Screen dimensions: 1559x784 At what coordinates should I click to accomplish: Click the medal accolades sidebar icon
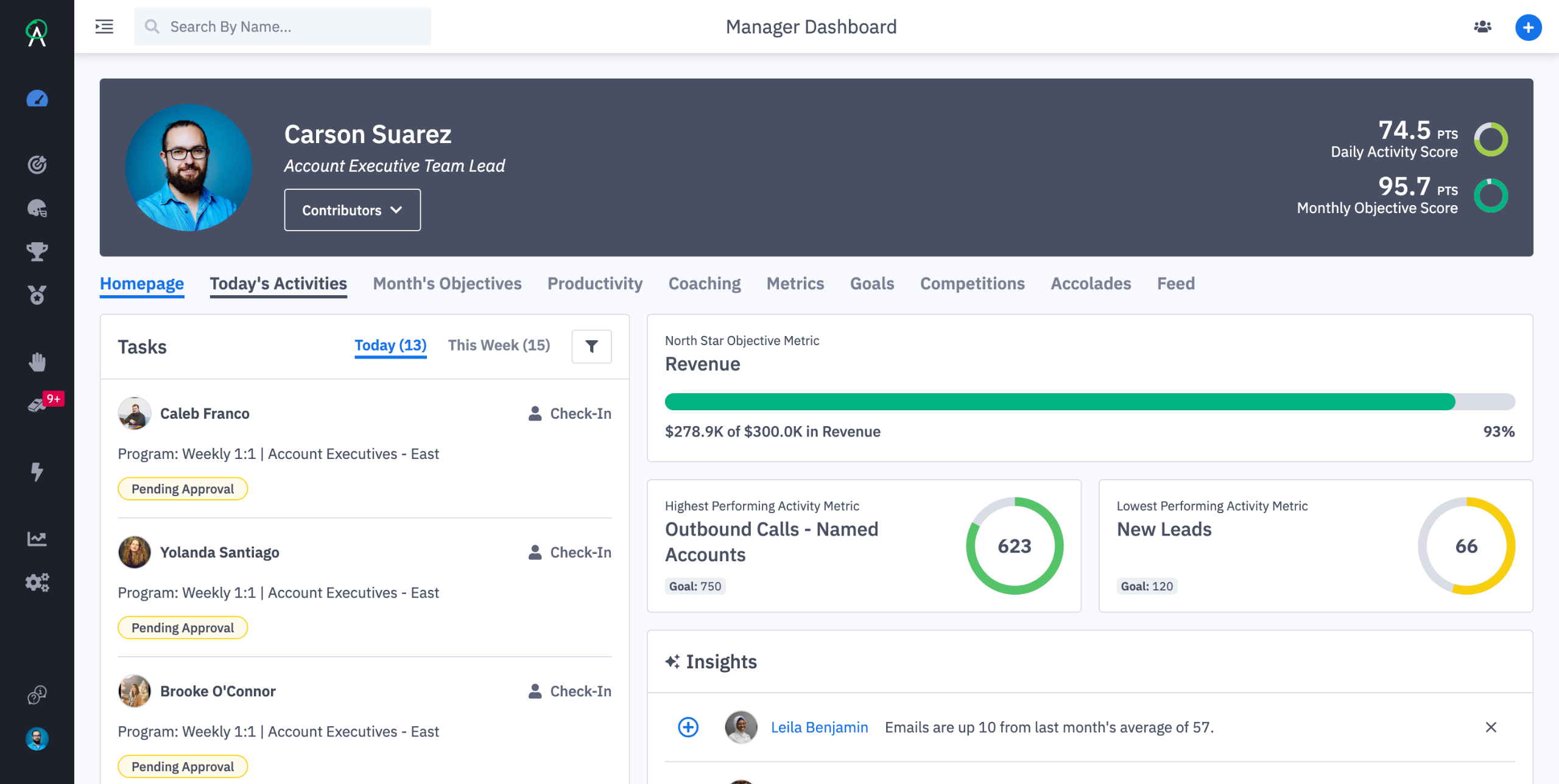click(x=37, y=295)
